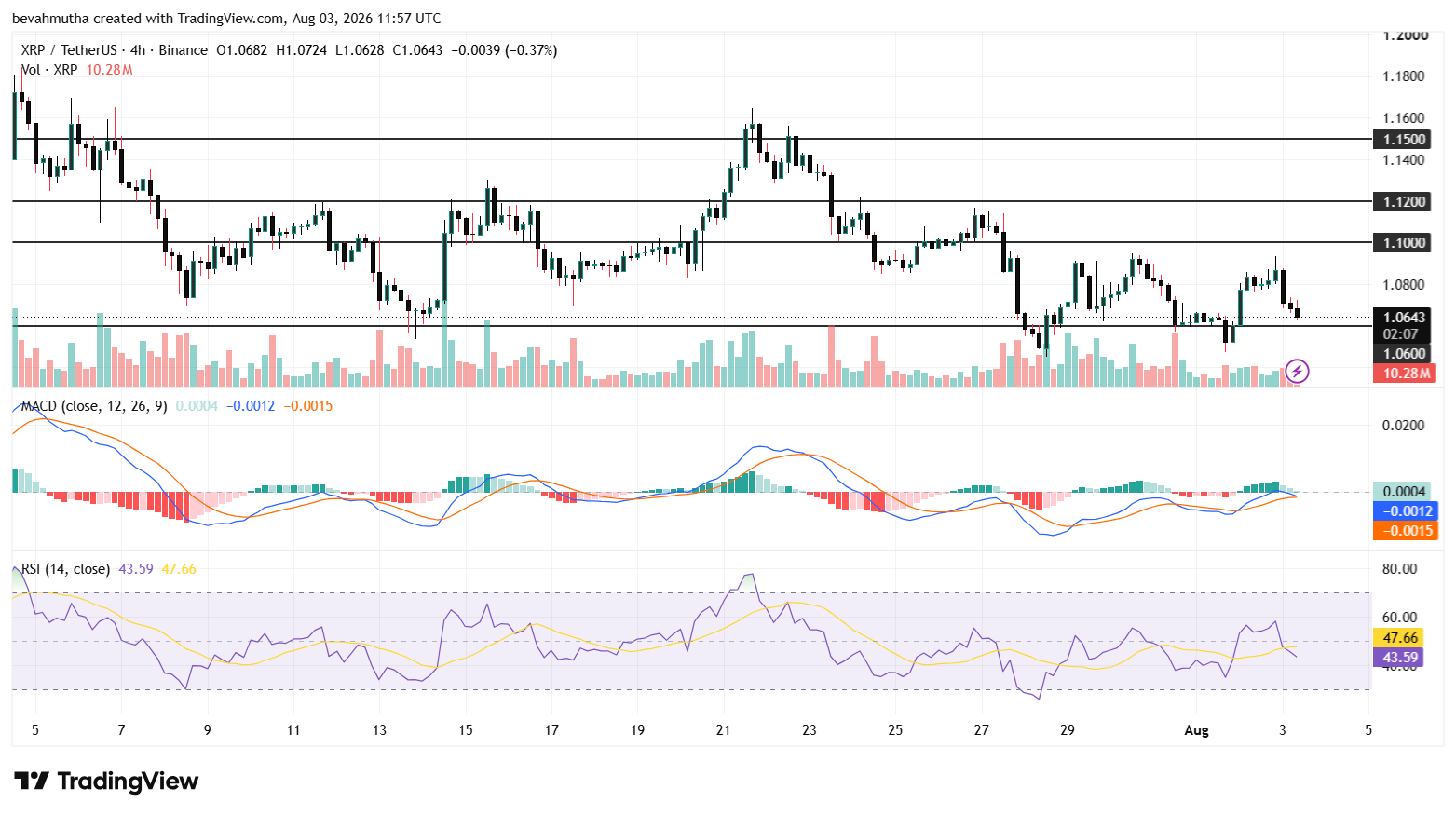Click the blue −0.0012 MACD axis tag
1456x816 pixels.
click(x=1406, y=511)
